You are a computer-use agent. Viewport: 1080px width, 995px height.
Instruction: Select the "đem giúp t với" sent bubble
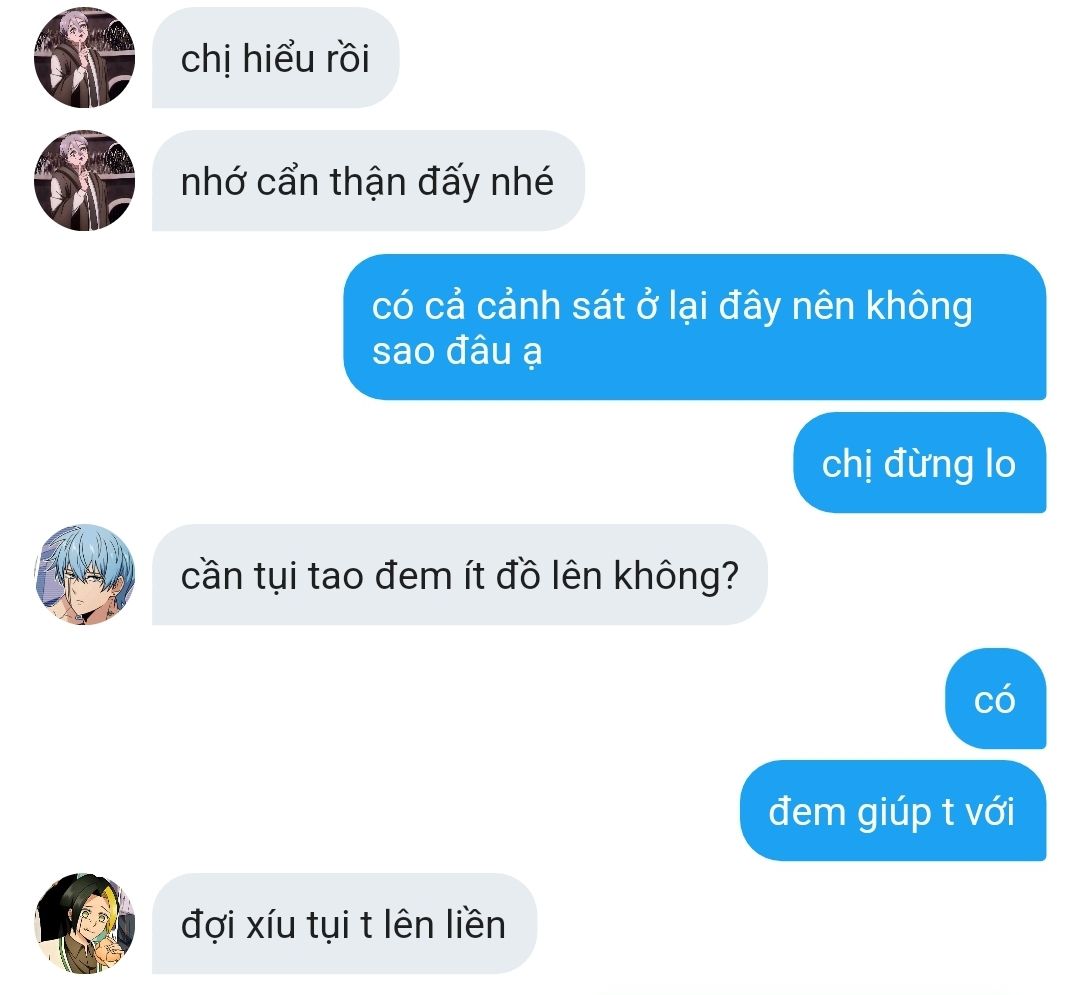(x=893, y=811)
